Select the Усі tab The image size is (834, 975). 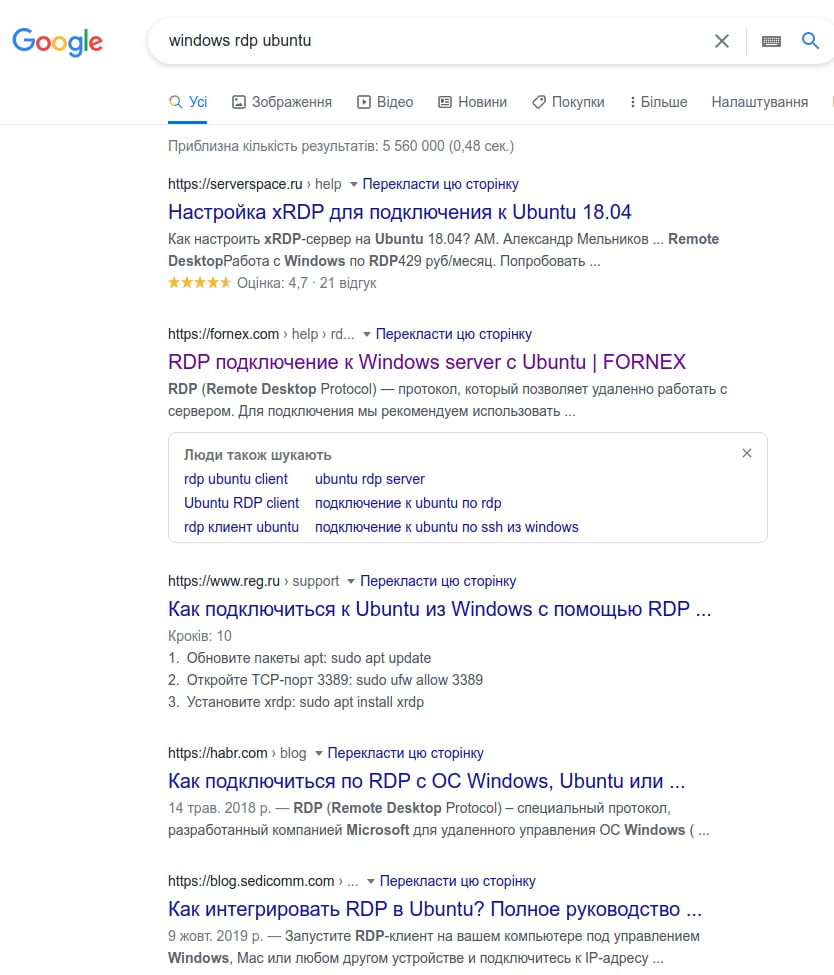click(188, 102)
